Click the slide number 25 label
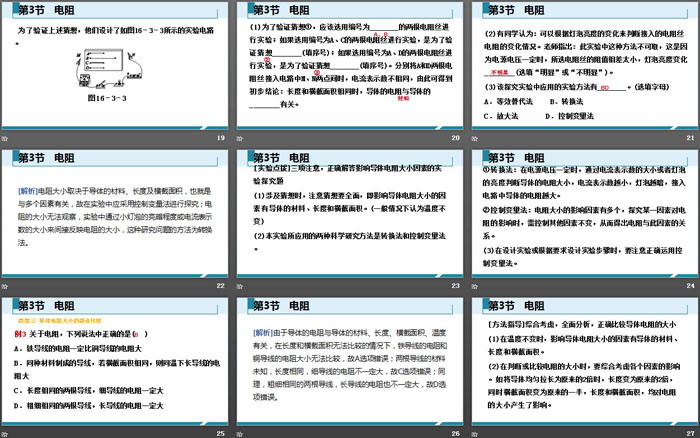This screenshot has width=700, height=438. (221, 431)
